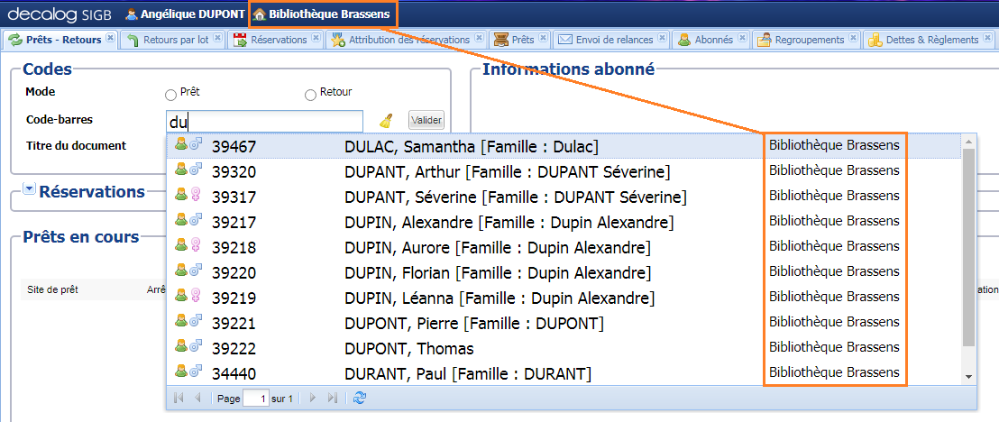Image resolution: width=999 pixels, height=422 pixels.
Task: Close the Abonnés tab
Action: click(742, 38)
